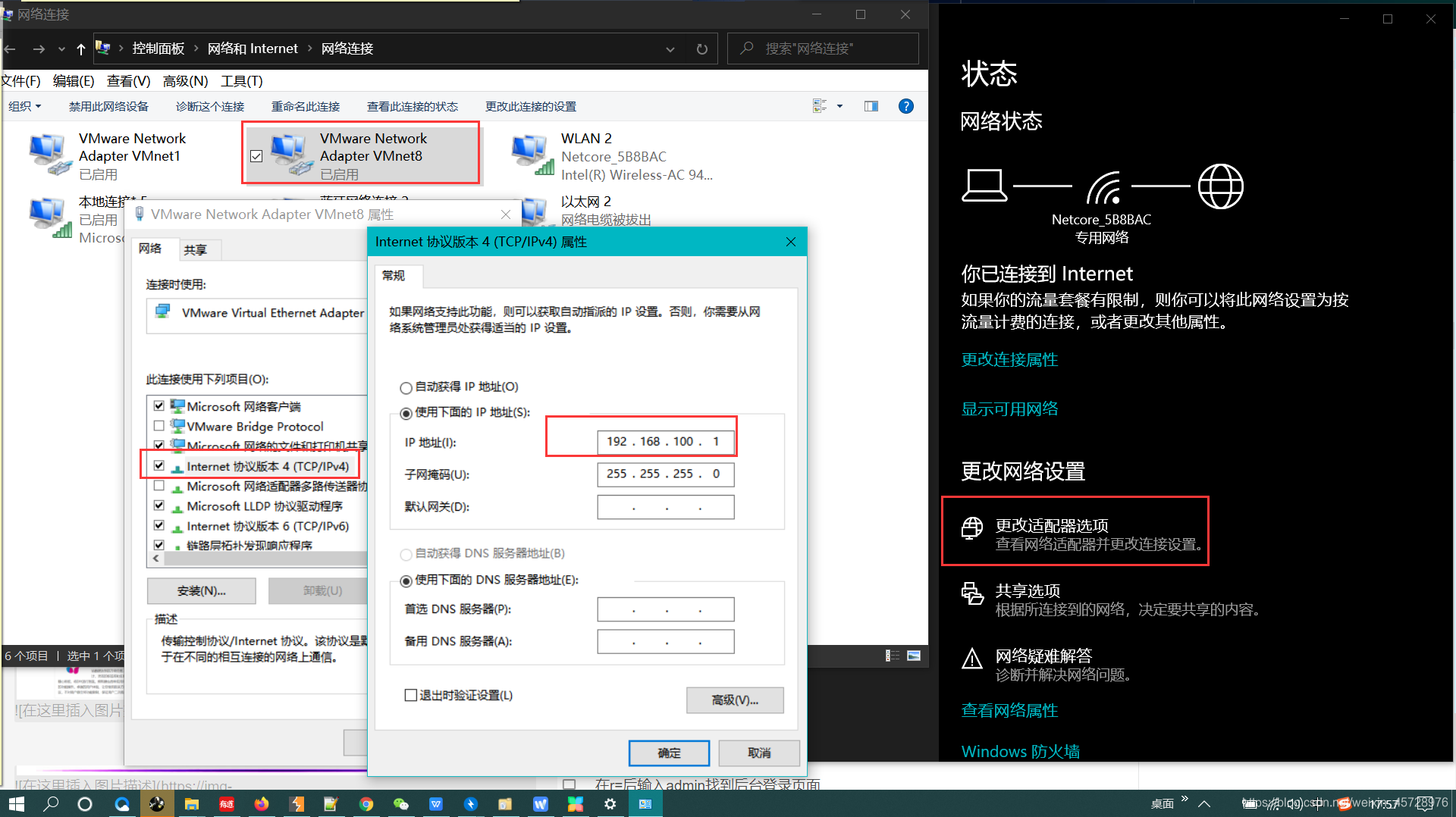Click the IP 地址 field showing 192.168.100.1
Viewport: 1456px width, 817px height.
[x=666, y=442]
